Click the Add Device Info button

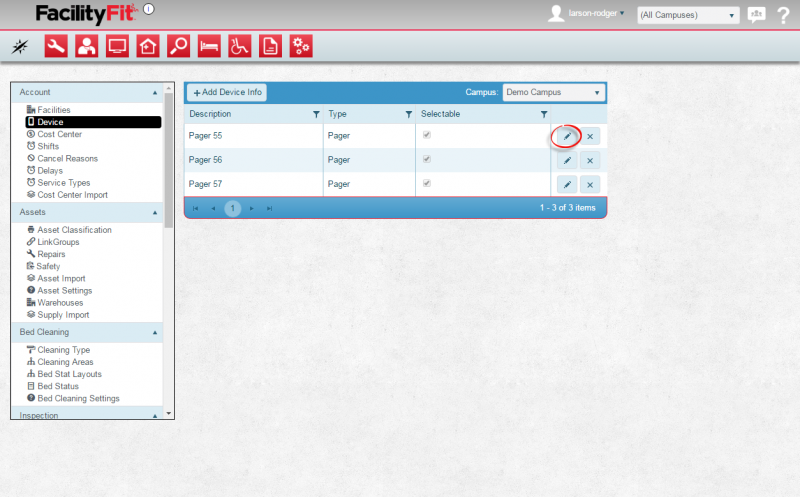227,92
